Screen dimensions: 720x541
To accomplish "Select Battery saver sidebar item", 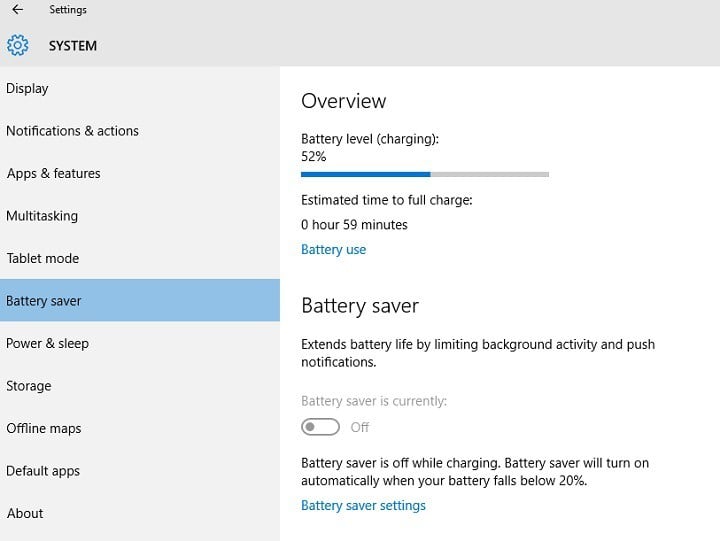I will [140, 300].
